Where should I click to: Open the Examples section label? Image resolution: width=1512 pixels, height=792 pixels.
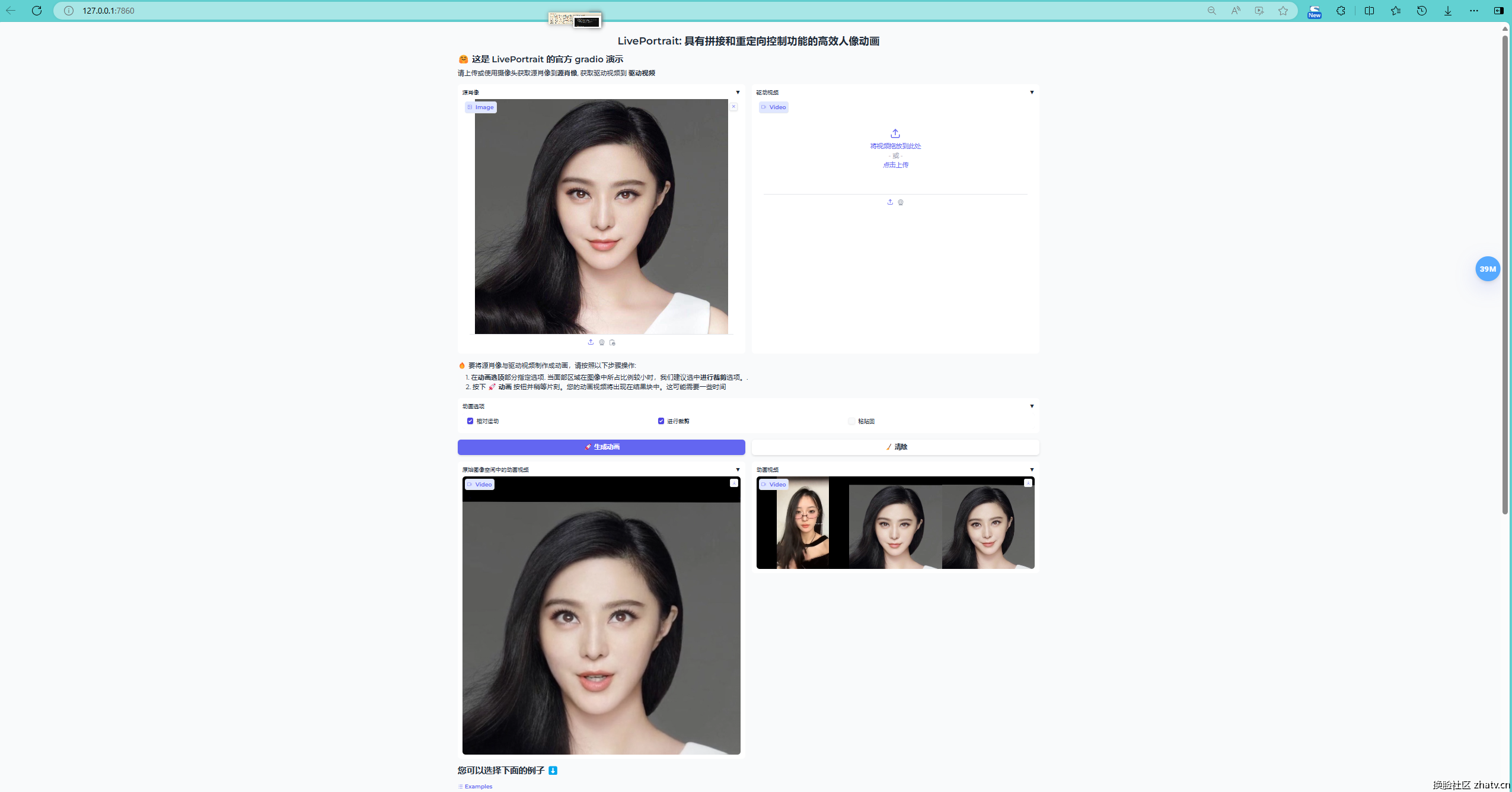pos(476,787)
